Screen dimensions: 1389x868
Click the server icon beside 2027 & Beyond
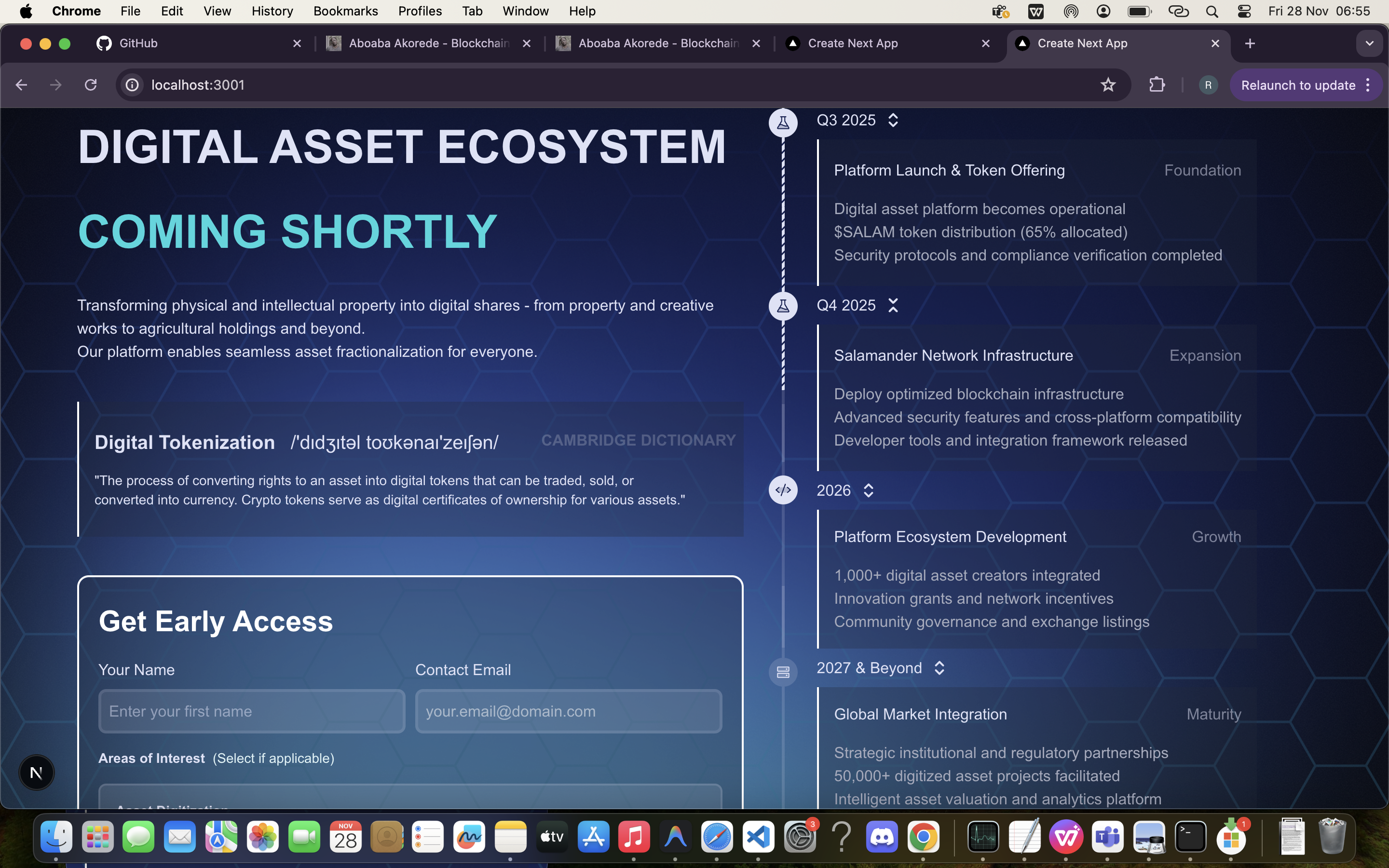coord(783,672)
